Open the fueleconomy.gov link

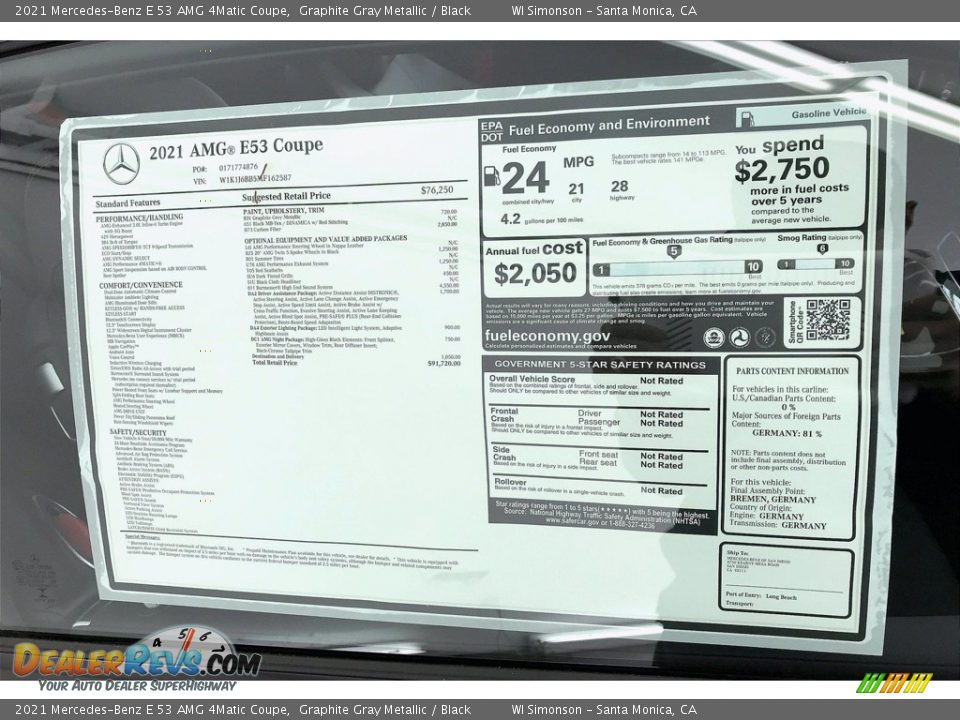tap(547, 336)
